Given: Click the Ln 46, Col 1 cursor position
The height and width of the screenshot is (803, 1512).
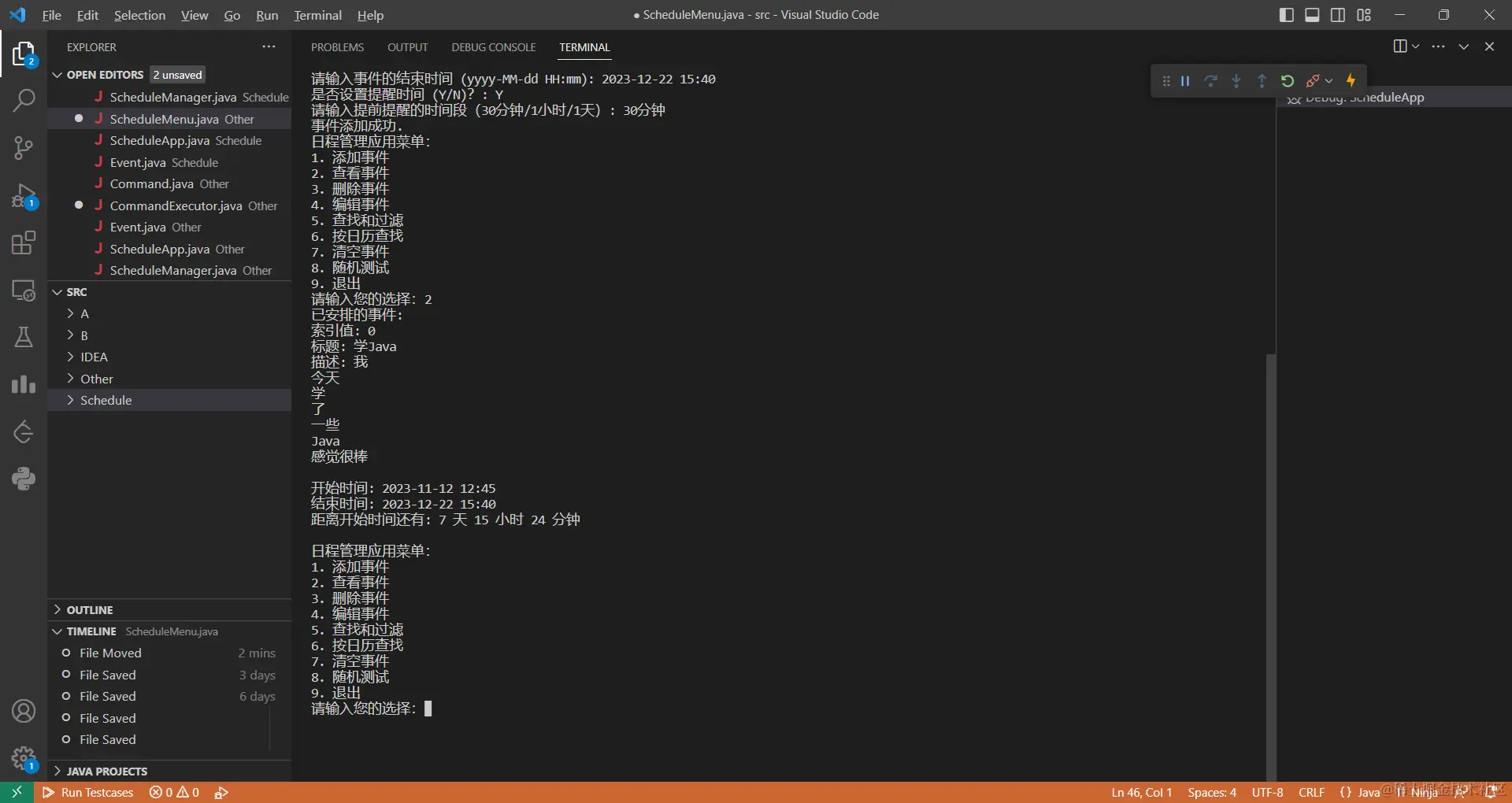Looking at the screenshot, I should point(1141,792).
